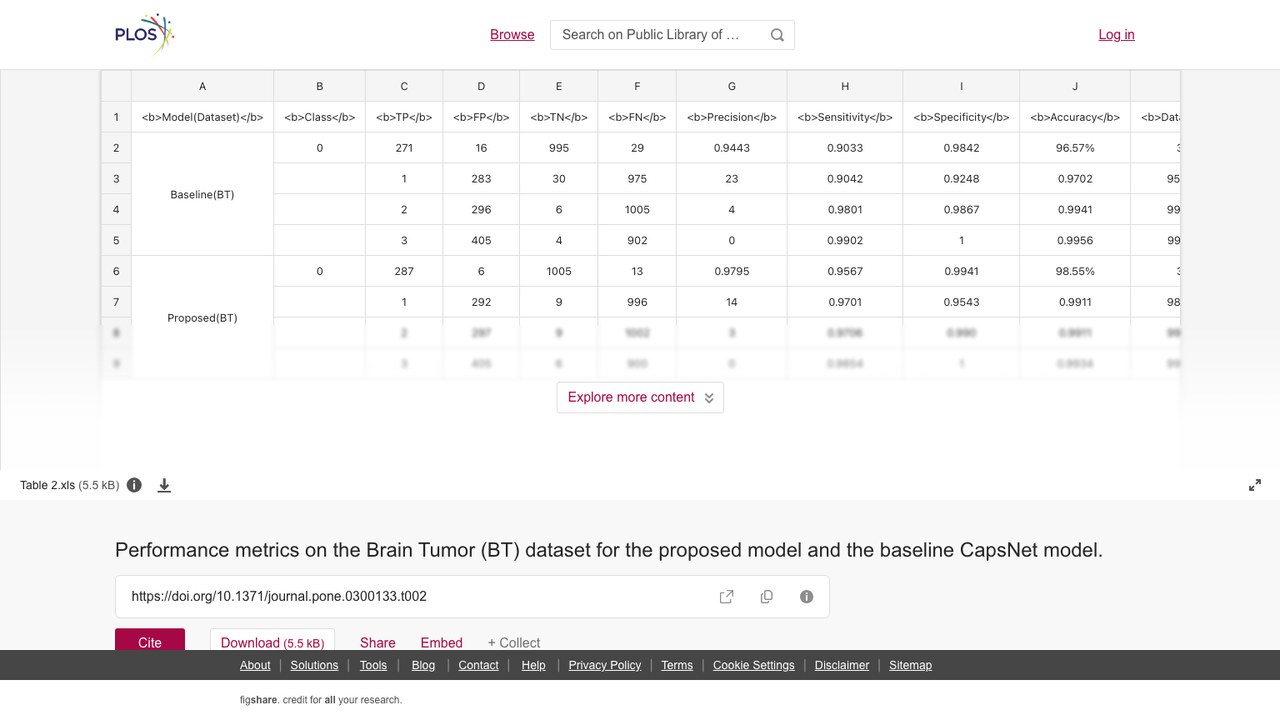The height and width of the screenshot is (720, 1280).
Task: Click the search magnifier icon
Action: tap(777, 35)
